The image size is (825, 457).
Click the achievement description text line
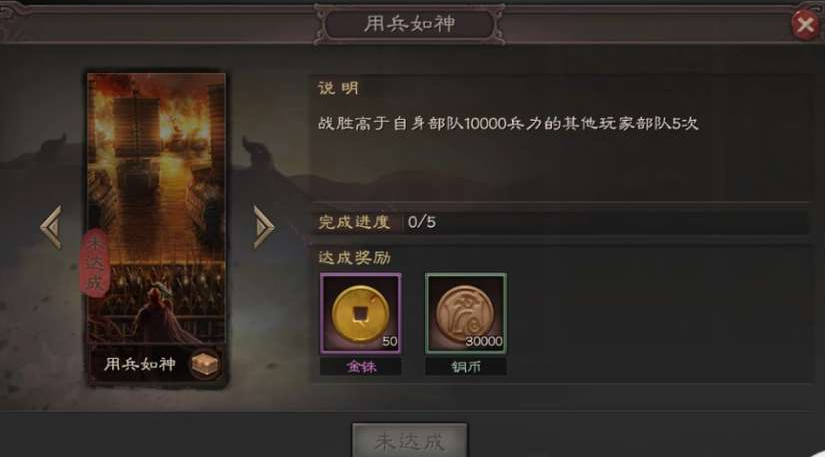tap(508, 124)
